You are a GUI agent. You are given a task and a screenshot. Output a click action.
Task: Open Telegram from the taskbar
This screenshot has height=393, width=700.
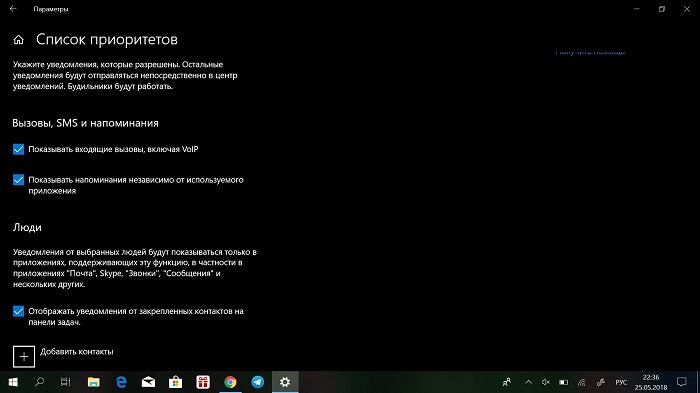(x=258, y=382)
